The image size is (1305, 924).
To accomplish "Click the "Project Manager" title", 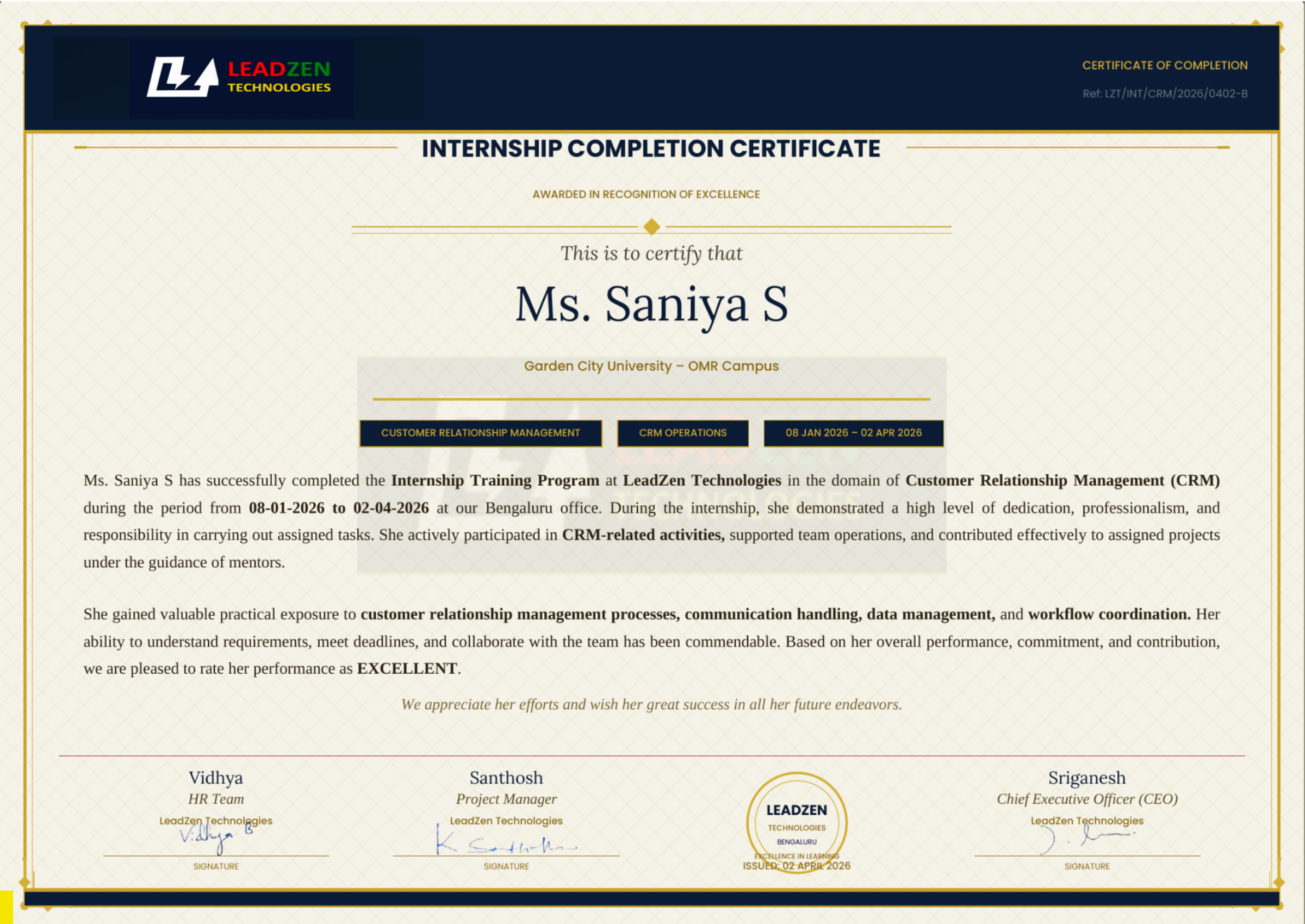I will point(506,799).
